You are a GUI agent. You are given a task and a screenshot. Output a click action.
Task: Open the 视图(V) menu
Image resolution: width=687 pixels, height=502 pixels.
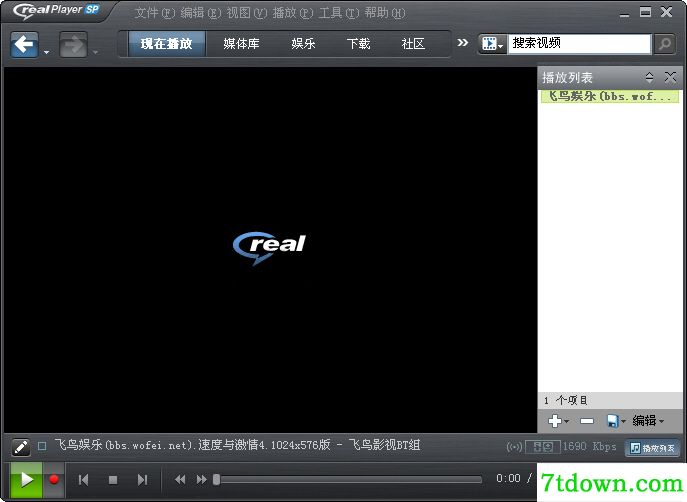247,13
